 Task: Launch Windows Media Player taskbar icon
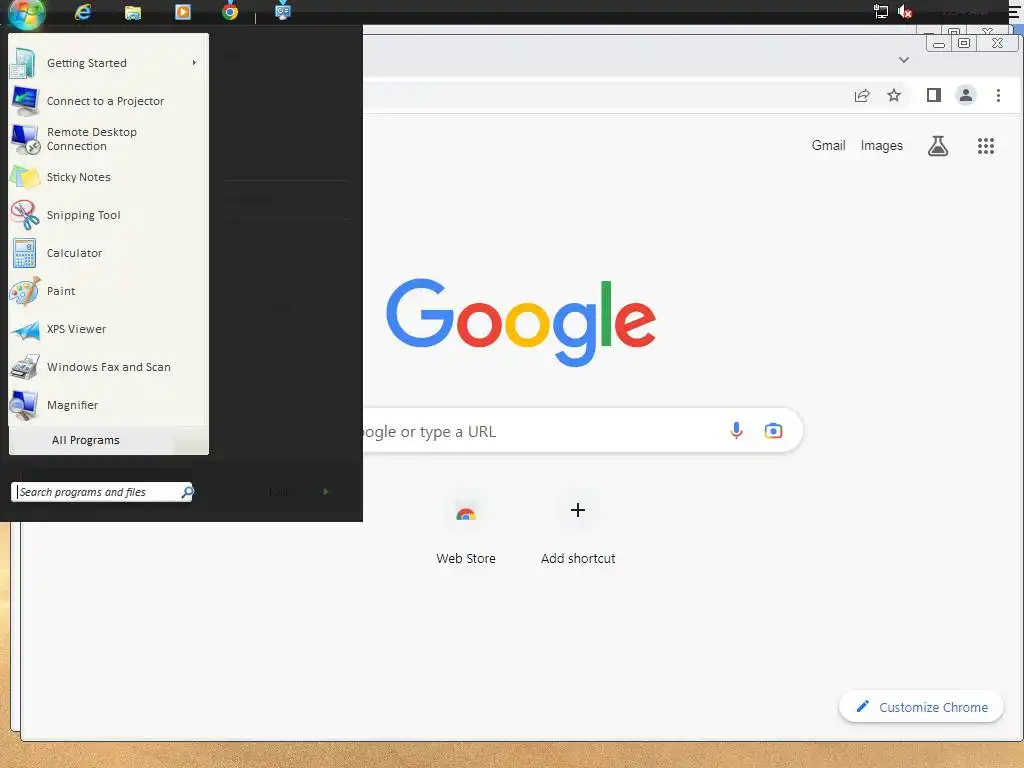[x=183, y=12]
